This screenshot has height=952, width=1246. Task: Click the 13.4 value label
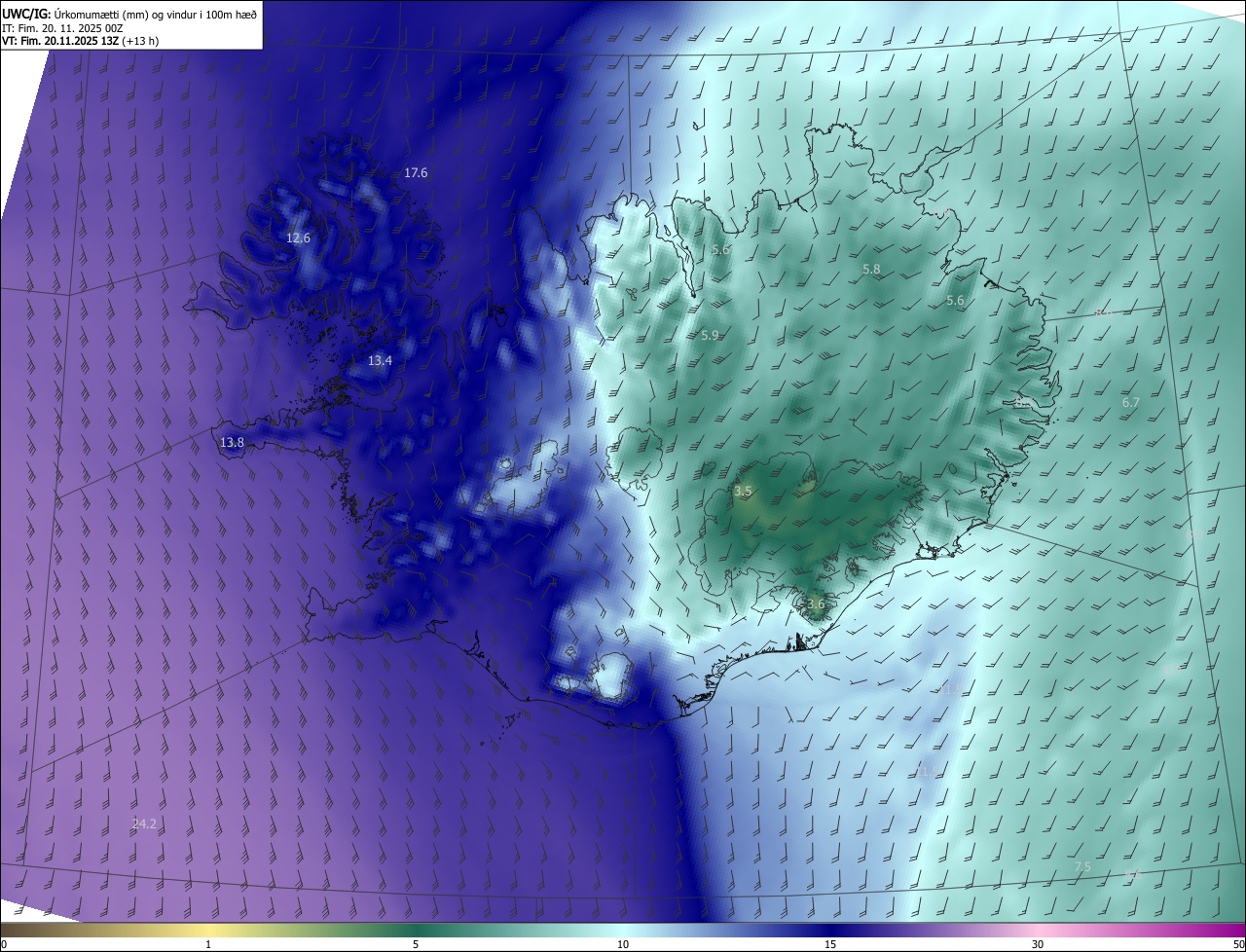(x=380, y=361)
